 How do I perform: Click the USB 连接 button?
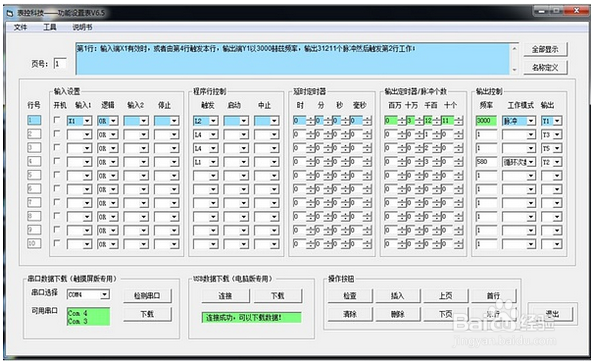tap(225, 296)
